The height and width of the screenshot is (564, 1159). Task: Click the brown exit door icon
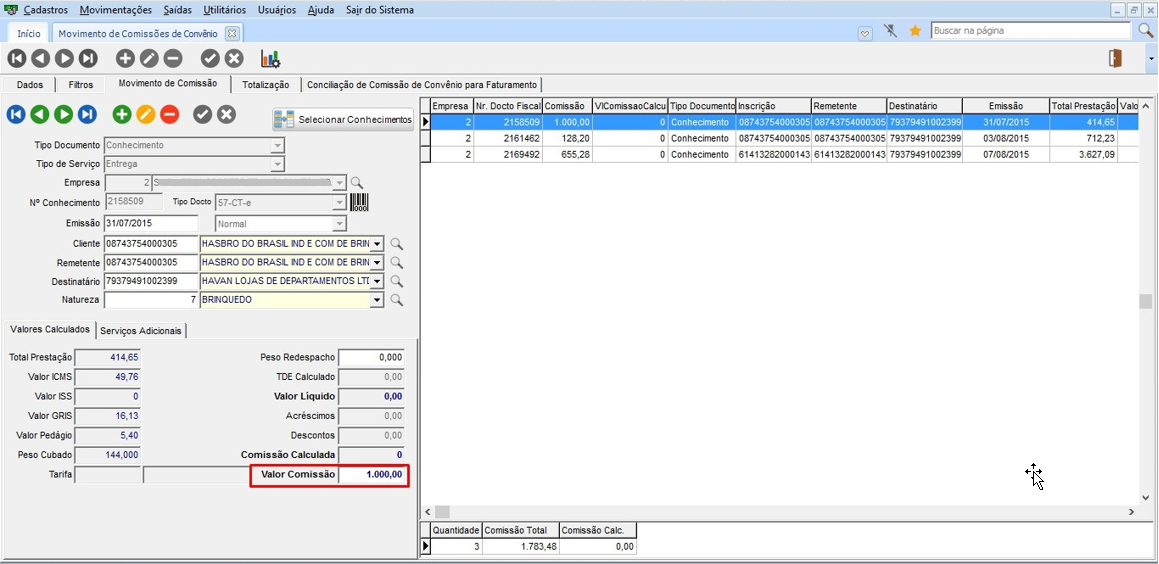(1115, 59)
